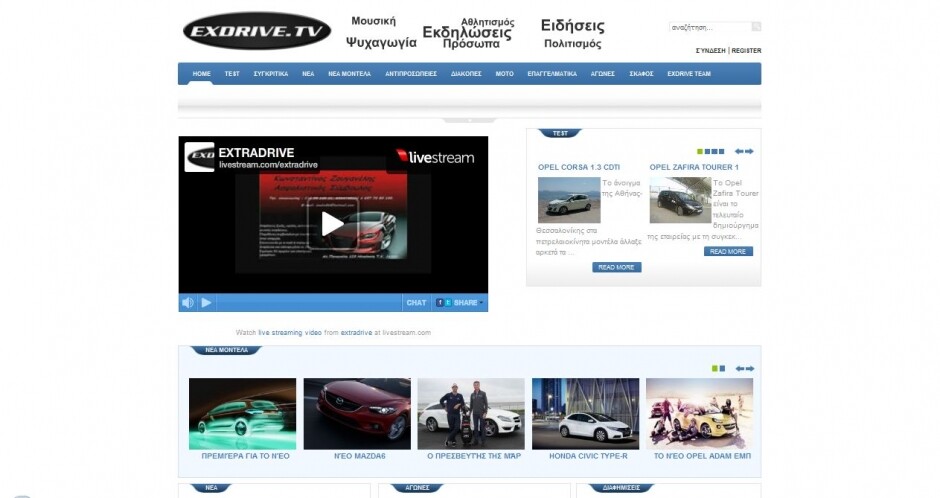940x498 pixels.
Task: Click the slider handle below the navbar banner
Action: click(x=469, y=120)
